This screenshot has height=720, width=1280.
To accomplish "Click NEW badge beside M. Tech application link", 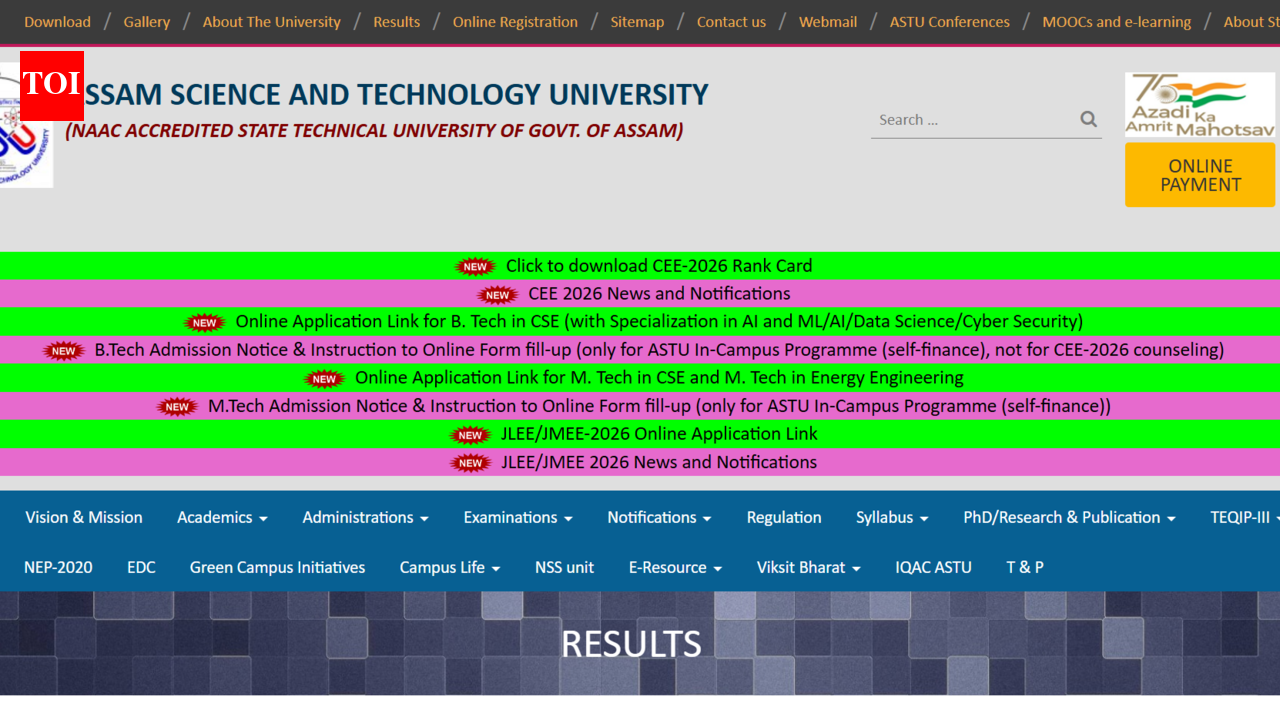I will click(325, 378).
